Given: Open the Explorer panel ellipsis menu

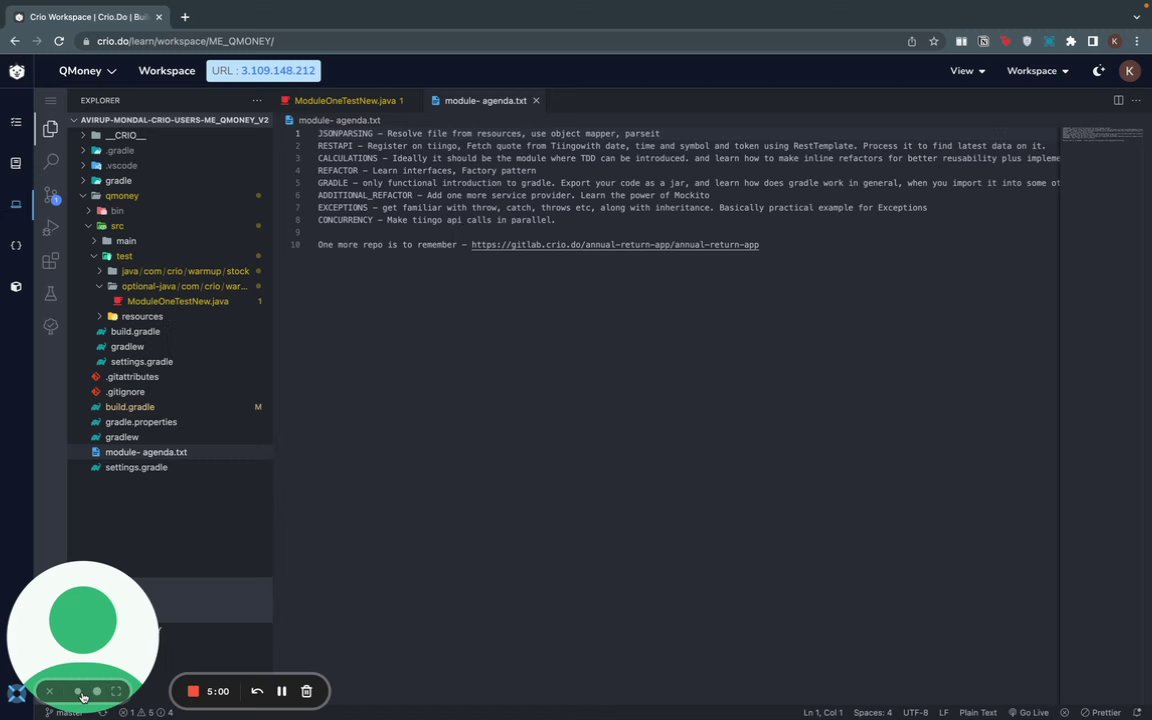Looking at the screenshot, I should click(256, 101).
